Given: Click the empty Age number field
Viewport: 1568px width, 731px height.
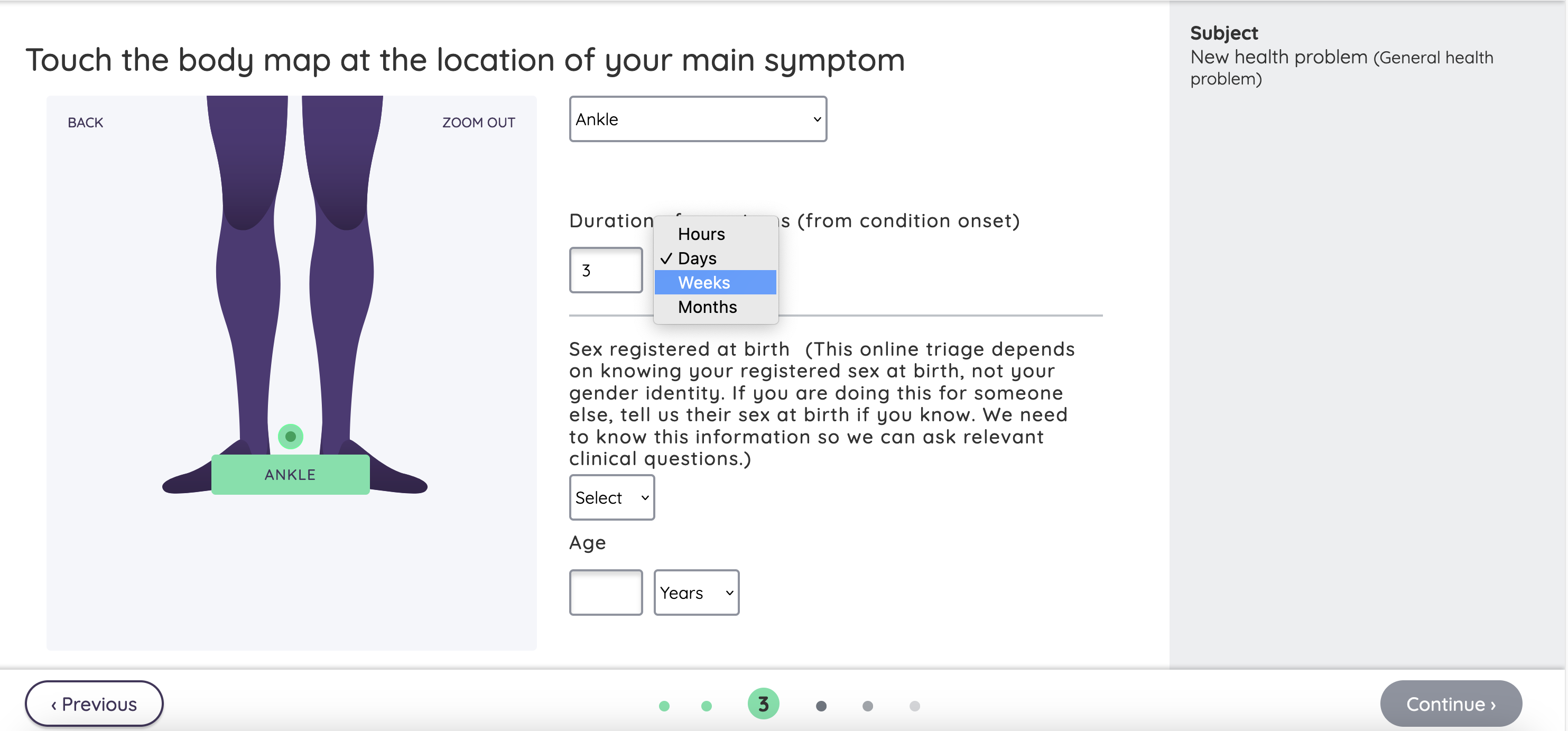Looking at the screenshot, I should point(606,593).
